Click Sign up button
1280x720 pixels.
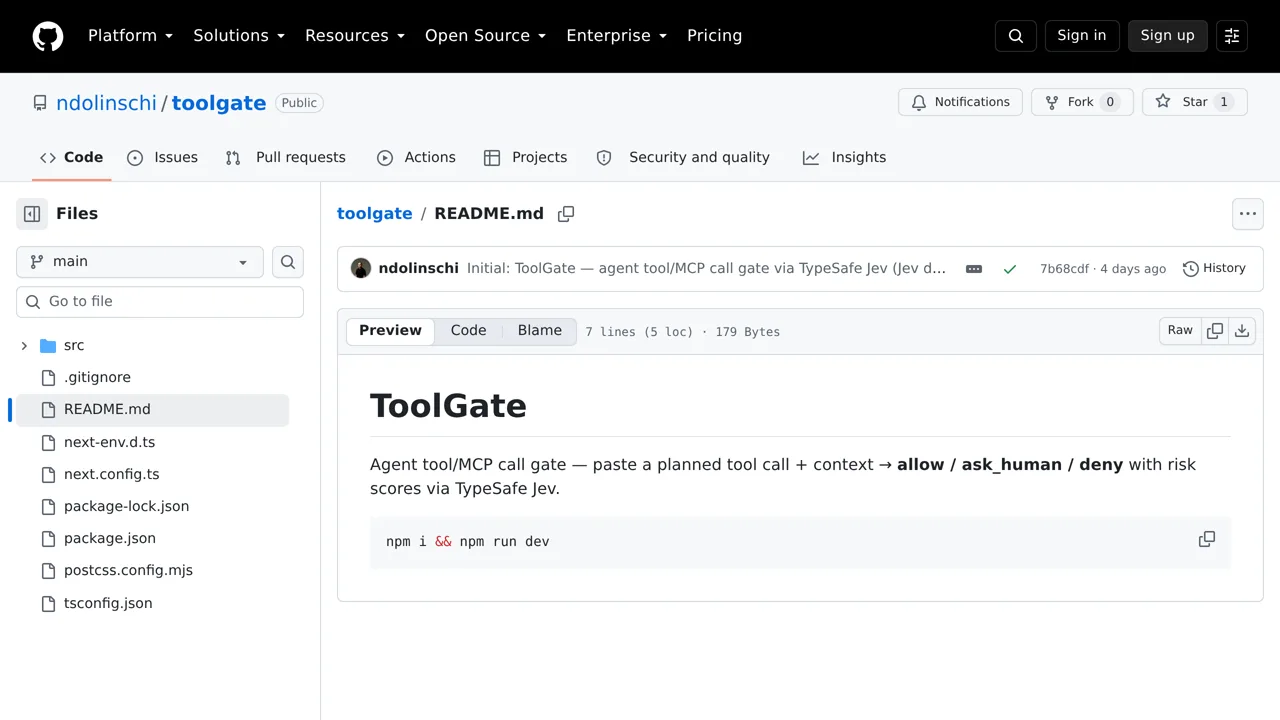point(1167,36)
